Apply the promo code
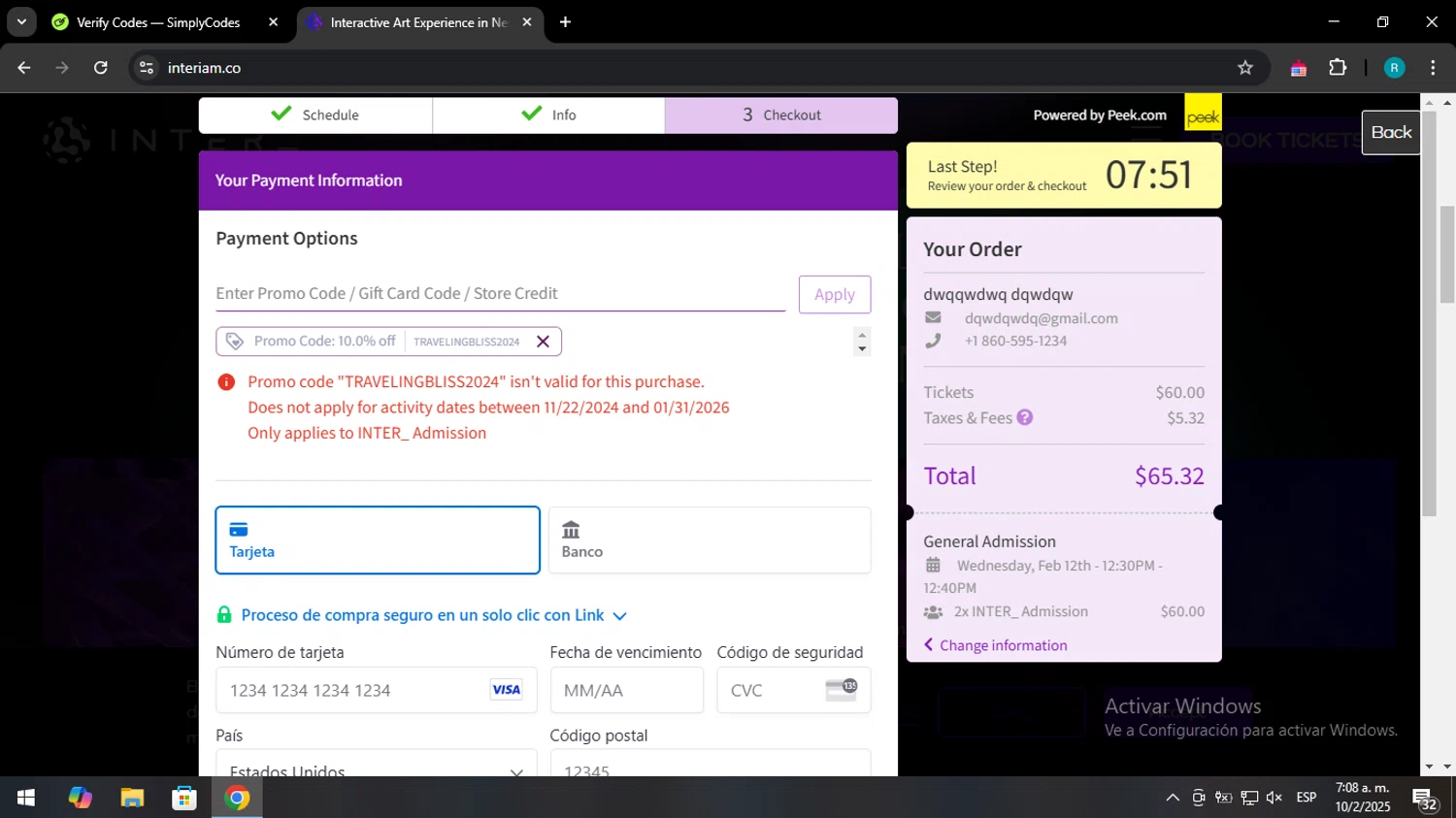Image resolution: width=1456 pixels, height=818 pixels. [835, 294]
